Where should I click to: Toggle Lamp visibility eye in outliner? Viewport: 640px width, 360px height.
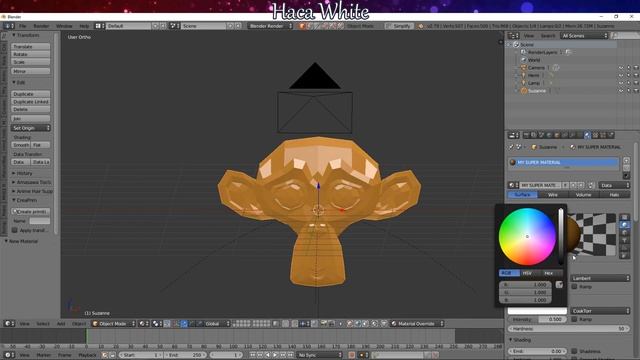tap(621, 83)
